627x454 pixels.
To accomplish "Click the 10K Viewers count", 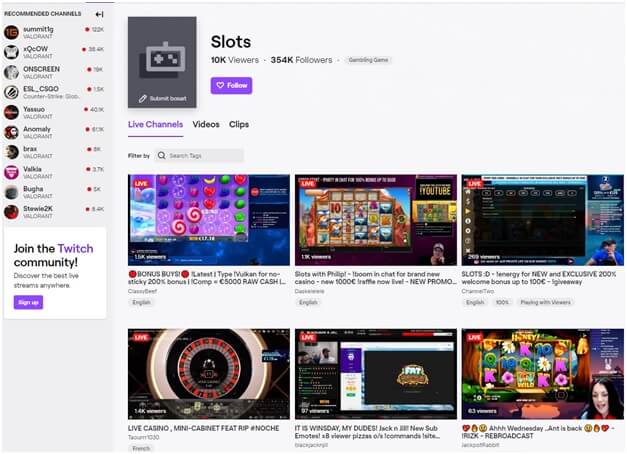I will click(x=235, y=60).
